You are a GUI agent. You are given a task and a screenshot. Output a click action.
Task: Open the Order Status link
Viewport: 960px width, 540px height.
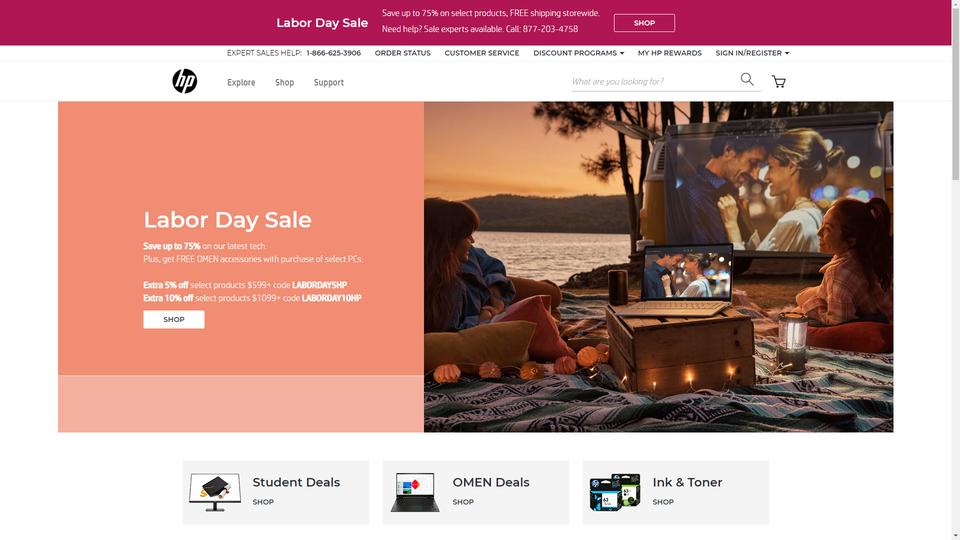tap(402, 53)
